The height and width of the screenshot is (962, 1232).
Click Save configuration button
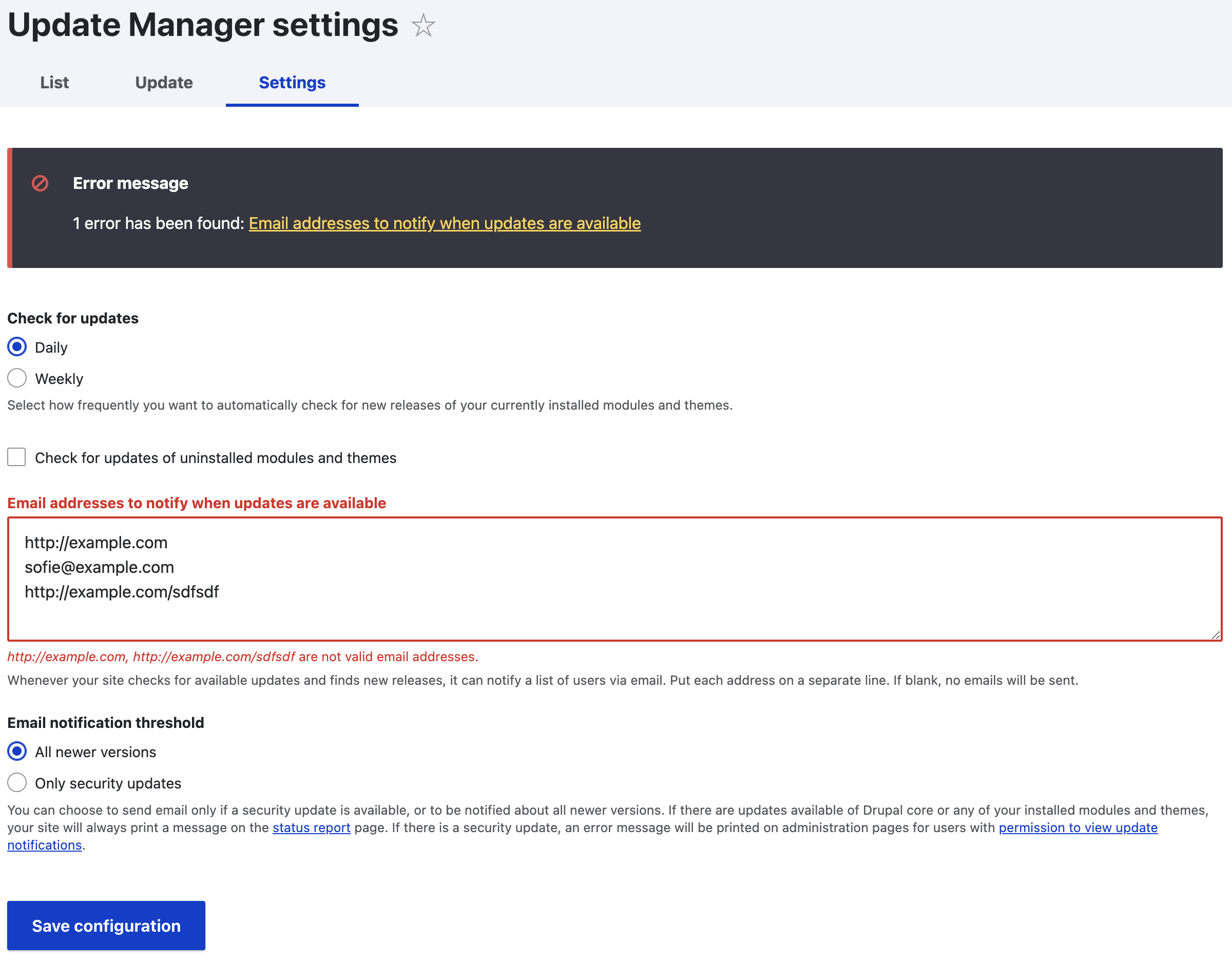pos(106,926)
